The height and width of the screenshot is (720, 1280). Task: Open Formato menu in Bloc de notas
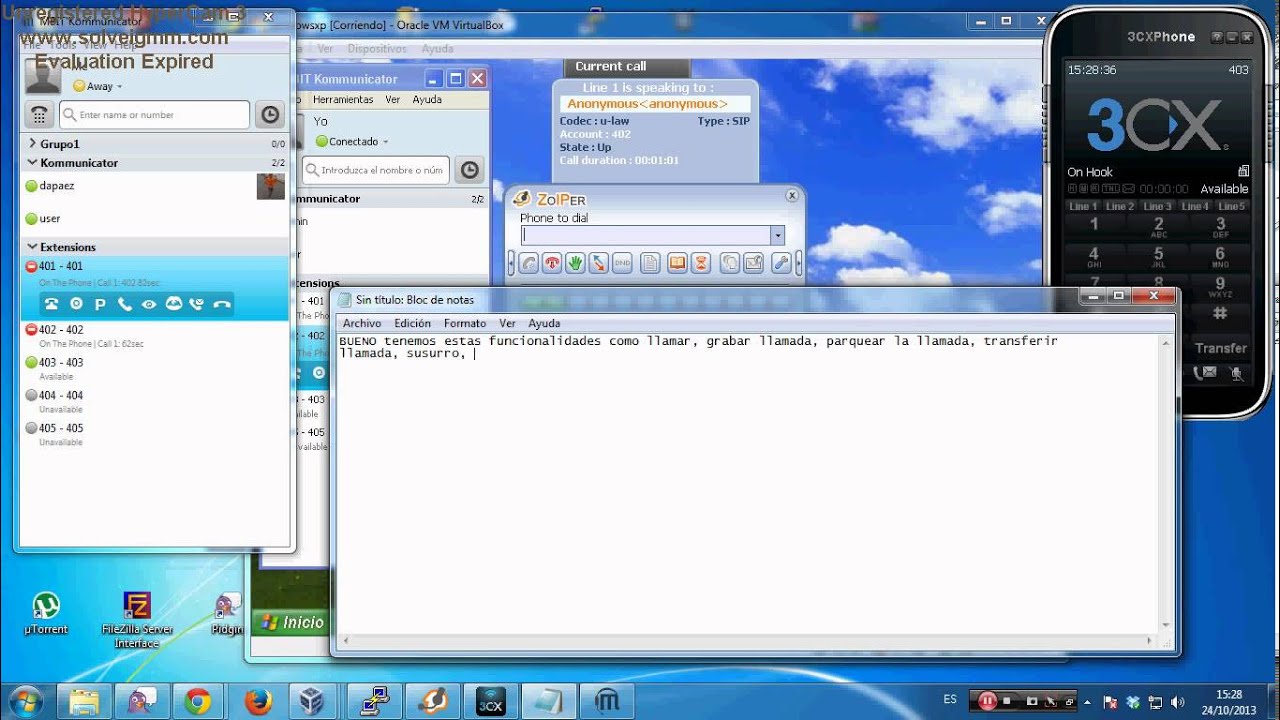point(465,323)
